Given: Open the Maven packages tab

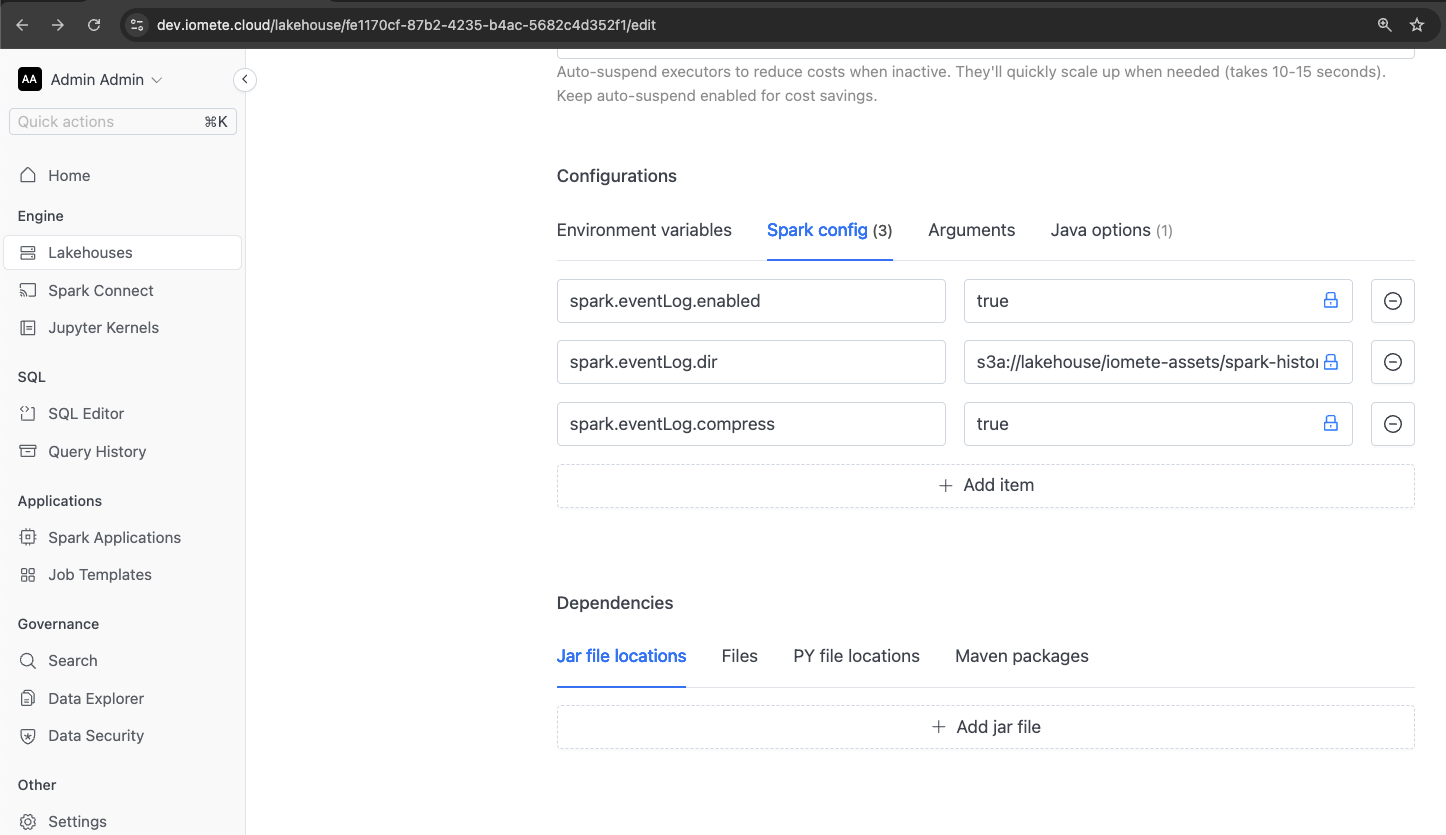Looking at the screenshot, I should point(1022,656).
